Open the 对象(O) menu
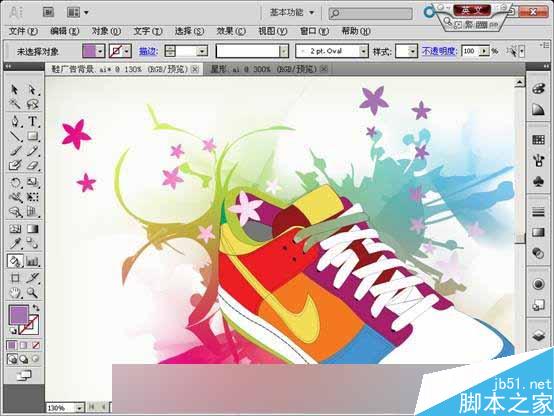The image size is (554, 416). click(x=106, y=31)
